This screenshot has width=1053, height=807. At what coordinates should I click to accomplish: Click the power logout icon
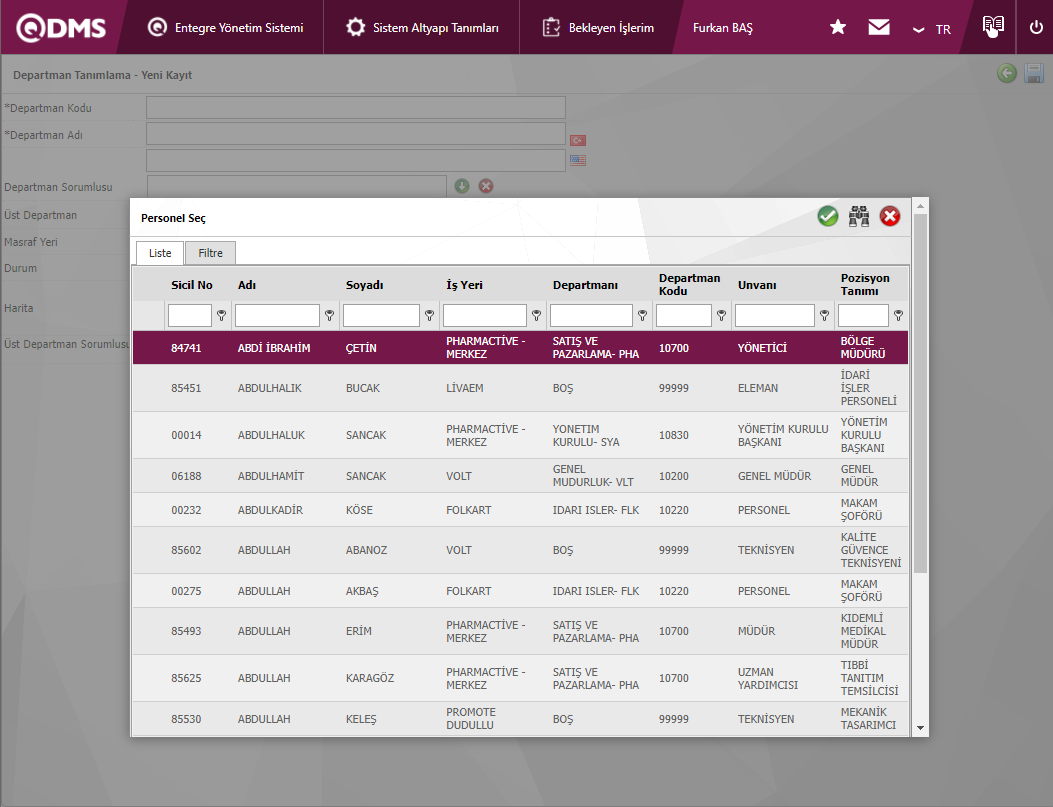1036,27
